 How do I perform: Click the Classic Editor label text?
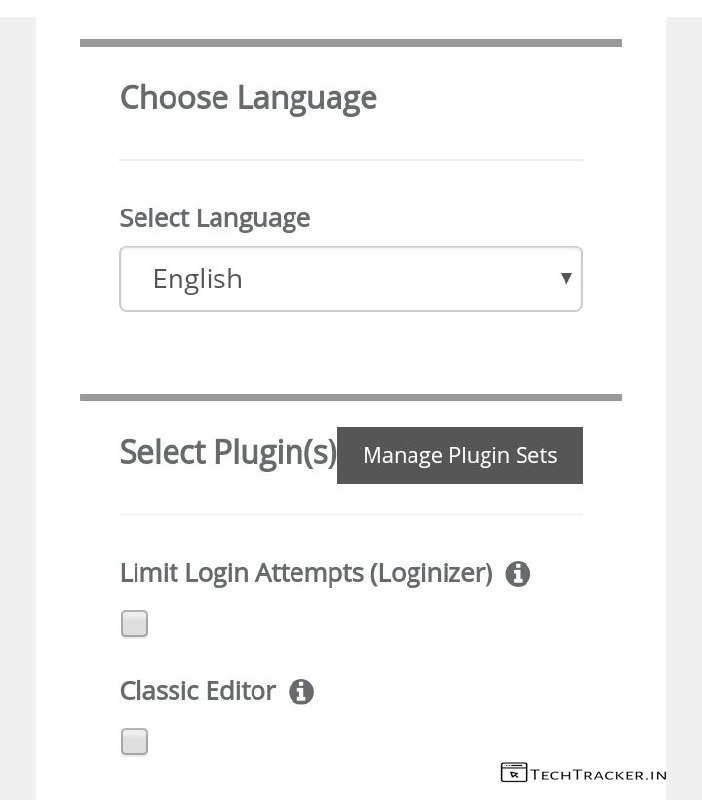coord(198,691)
